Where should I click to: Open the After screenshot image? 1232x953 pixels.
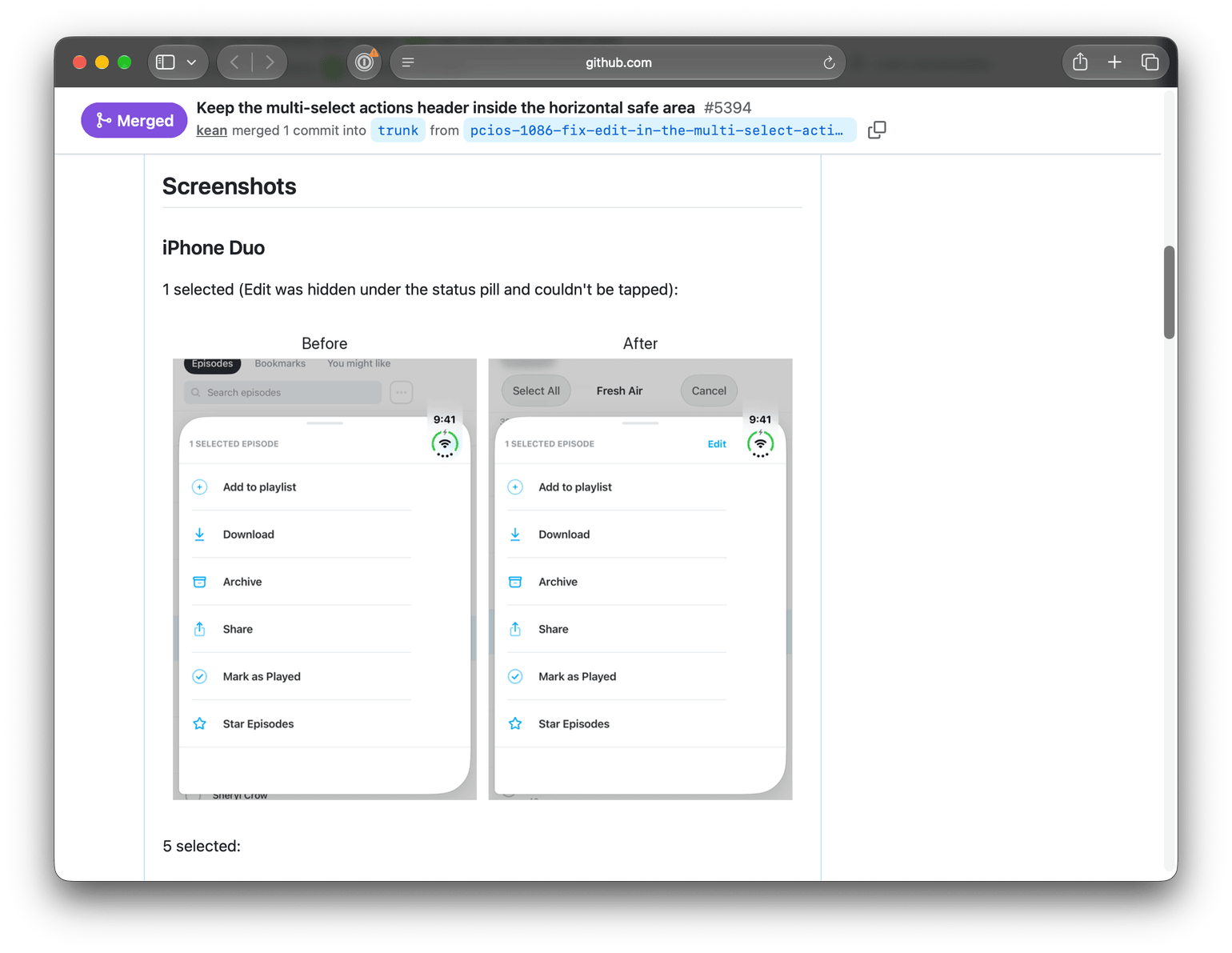640,579
